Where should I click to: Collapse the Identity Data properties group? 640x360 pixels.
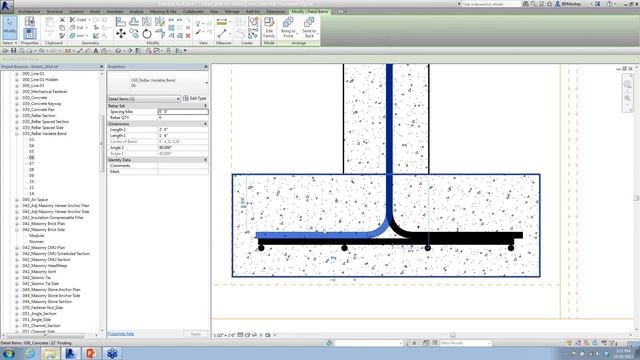pos(205,160)
